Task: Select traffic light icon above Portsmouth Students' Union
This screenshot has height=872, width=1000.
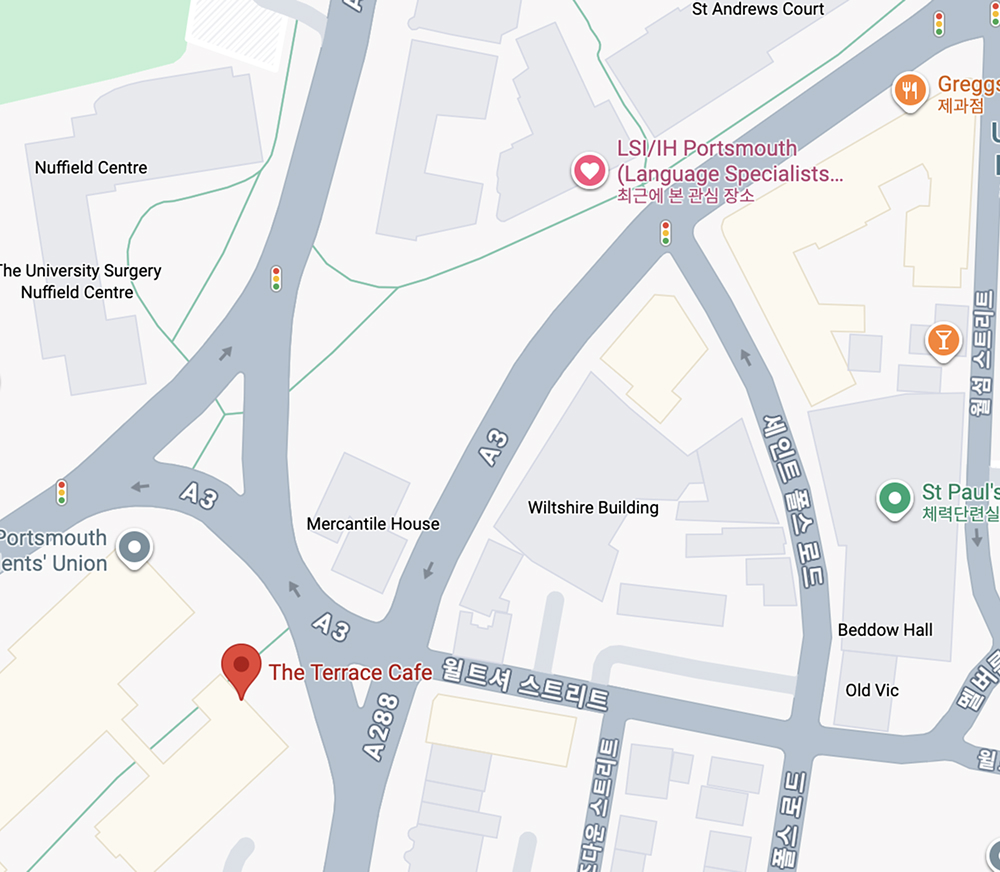Action: coord(62,492)
